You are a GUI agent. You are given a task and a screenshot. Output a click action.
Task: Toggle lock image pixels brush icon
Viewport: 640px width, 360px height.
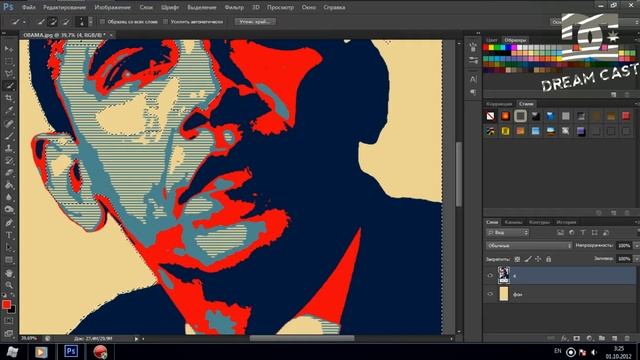tap(528, 259)
